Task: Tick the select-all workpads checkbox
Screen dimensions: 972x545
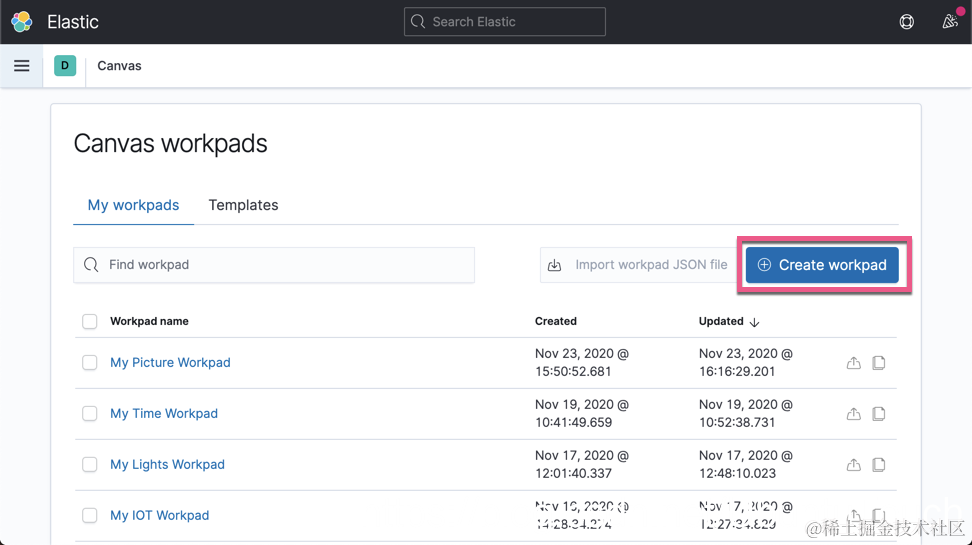Action: [90, 321]
